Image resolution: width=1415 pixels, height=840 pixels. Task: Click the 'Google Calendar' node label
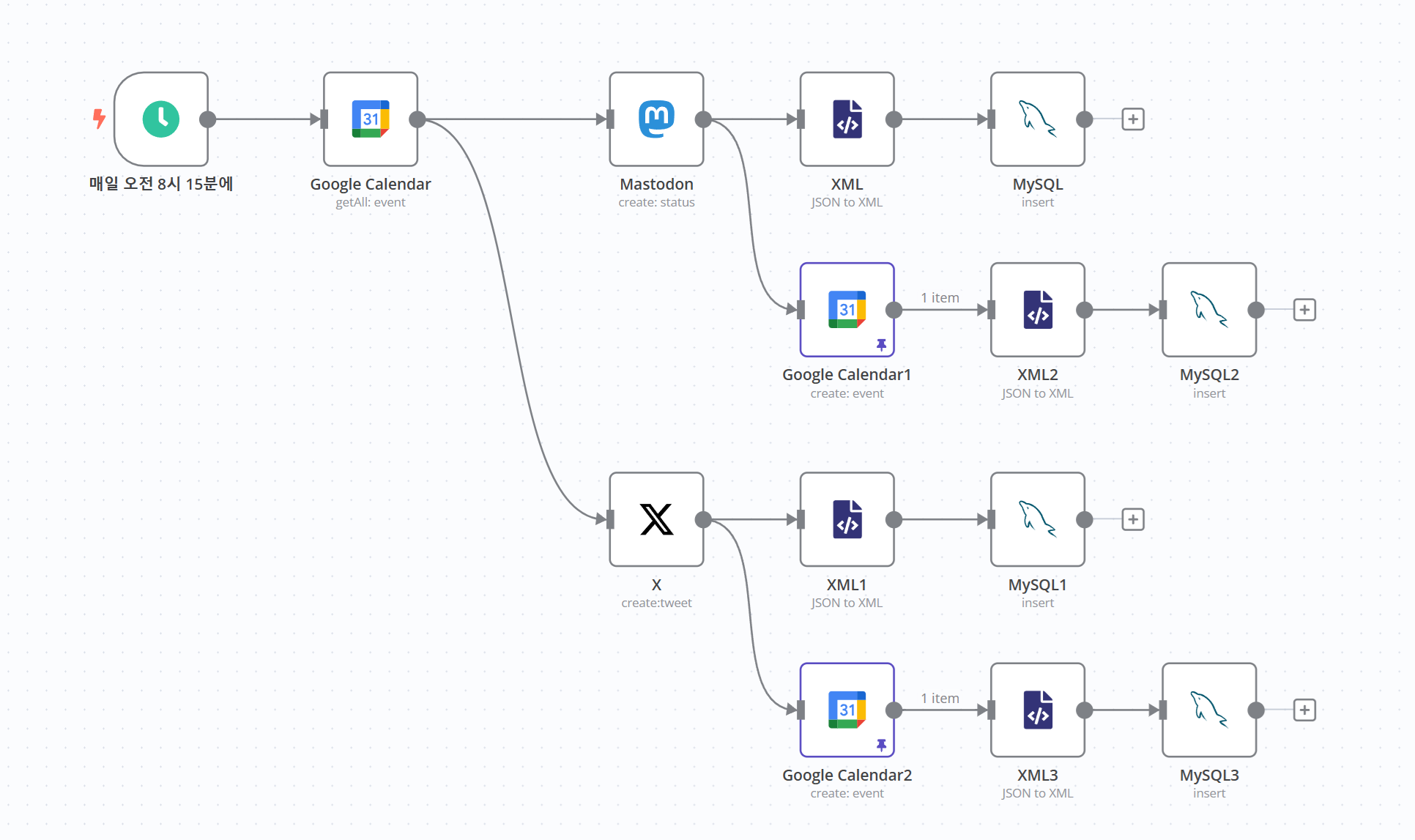(371, 184)
